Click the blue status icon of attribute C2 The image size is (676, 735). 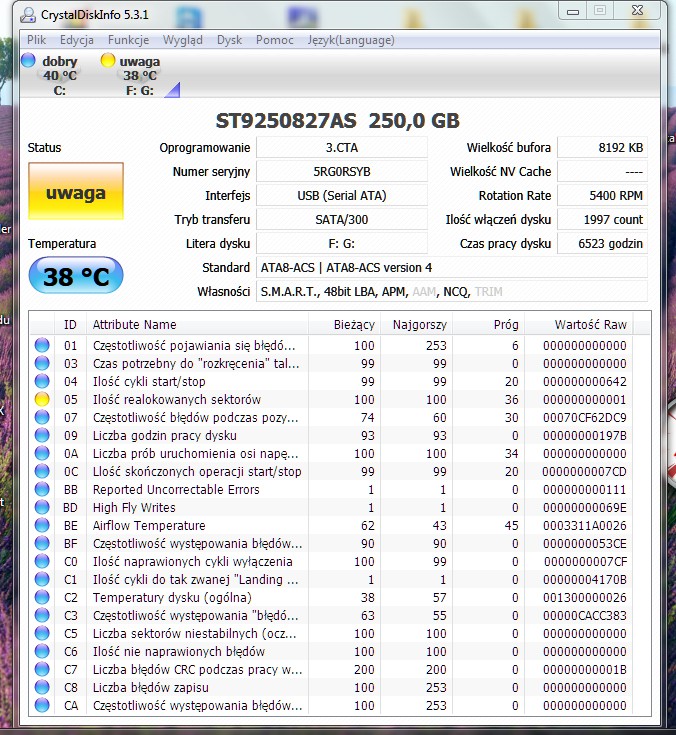(42, 597)
